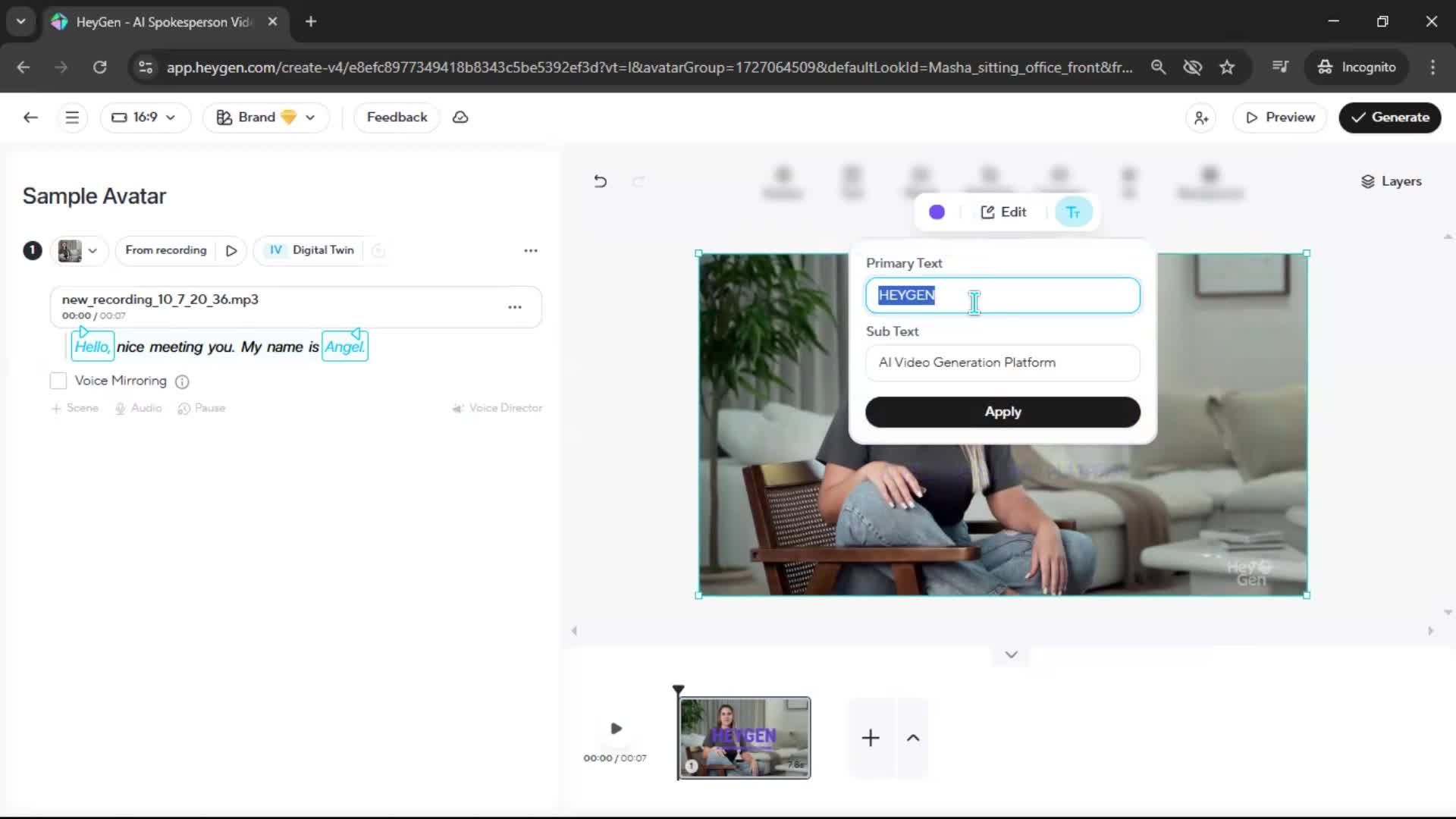This screenshot has height=819, width=1456.
Task: Open the Brand dropdown
Action: point(265,118)
